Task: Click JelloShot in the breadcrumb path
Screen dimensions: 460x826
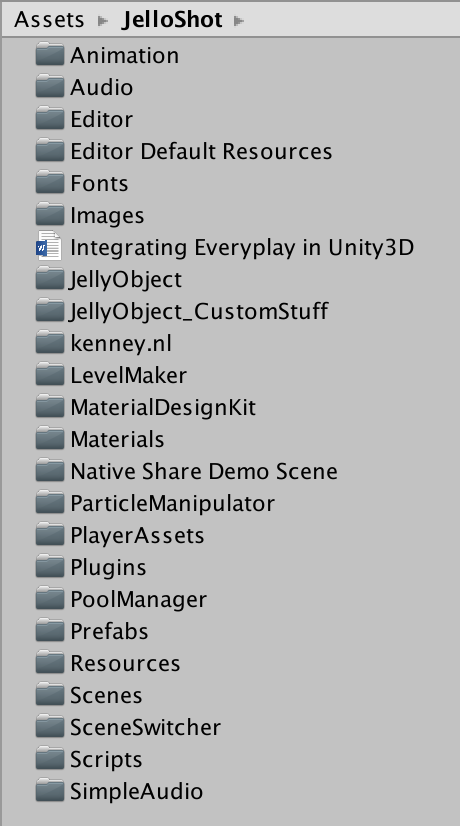Action: (172, 20)
